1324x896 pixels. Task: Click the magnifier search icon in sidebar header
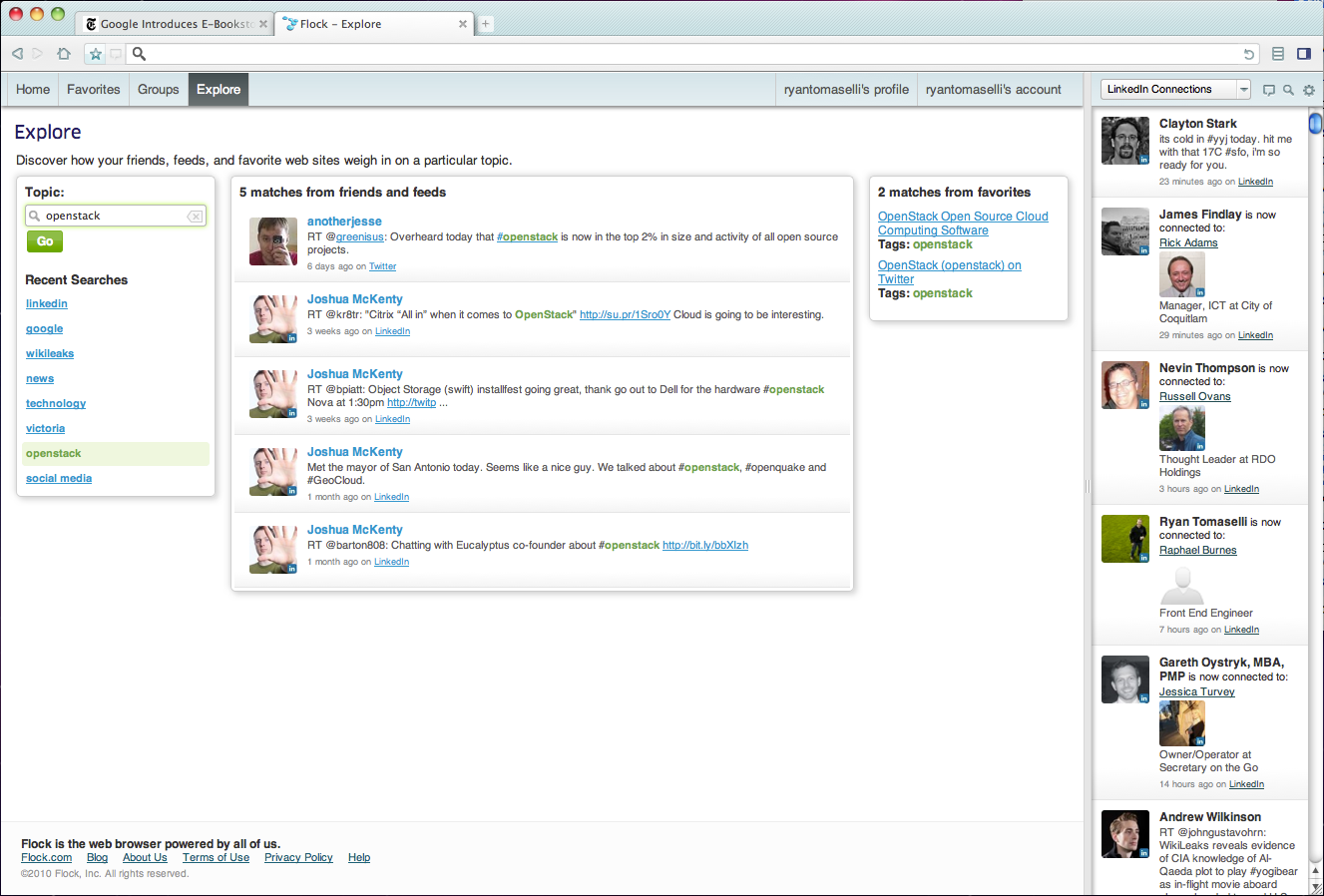[1288, 90]
